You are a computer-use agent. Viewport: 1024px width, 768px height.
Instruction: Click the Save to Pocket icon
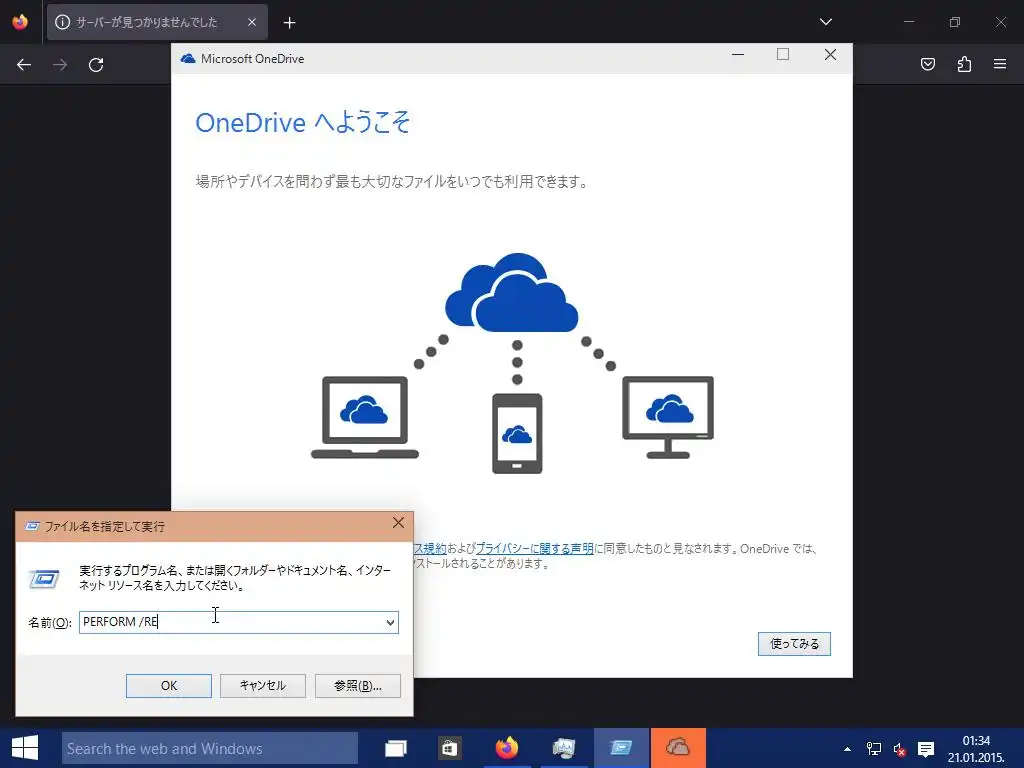[x=927, y=64]
